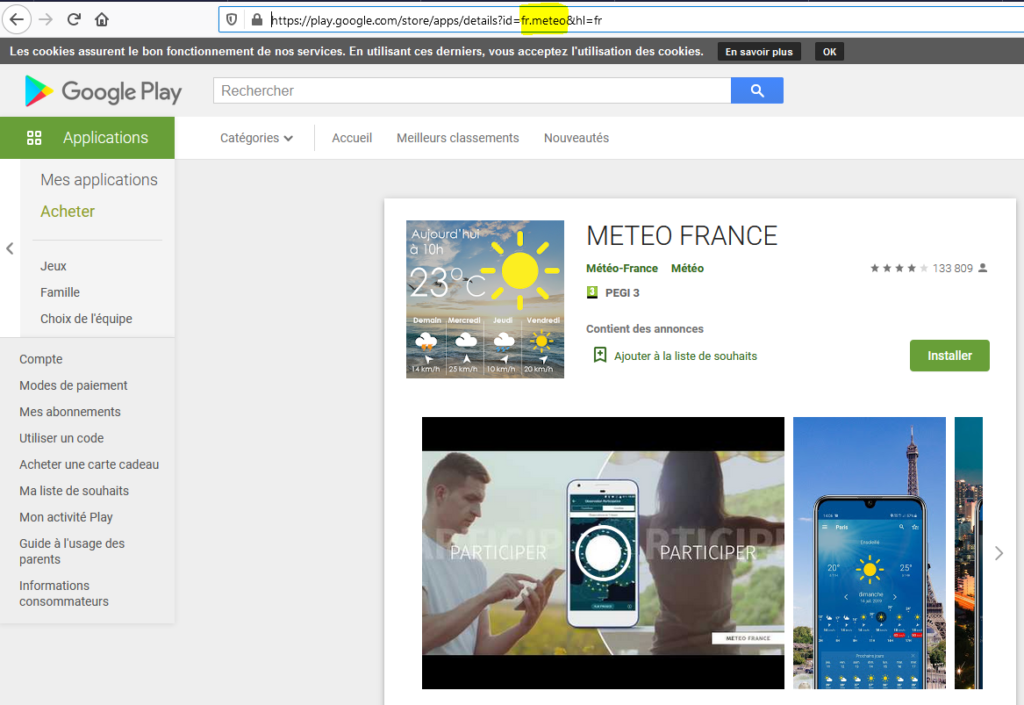Open Guide à l'usage des parents

pos(72,552)
